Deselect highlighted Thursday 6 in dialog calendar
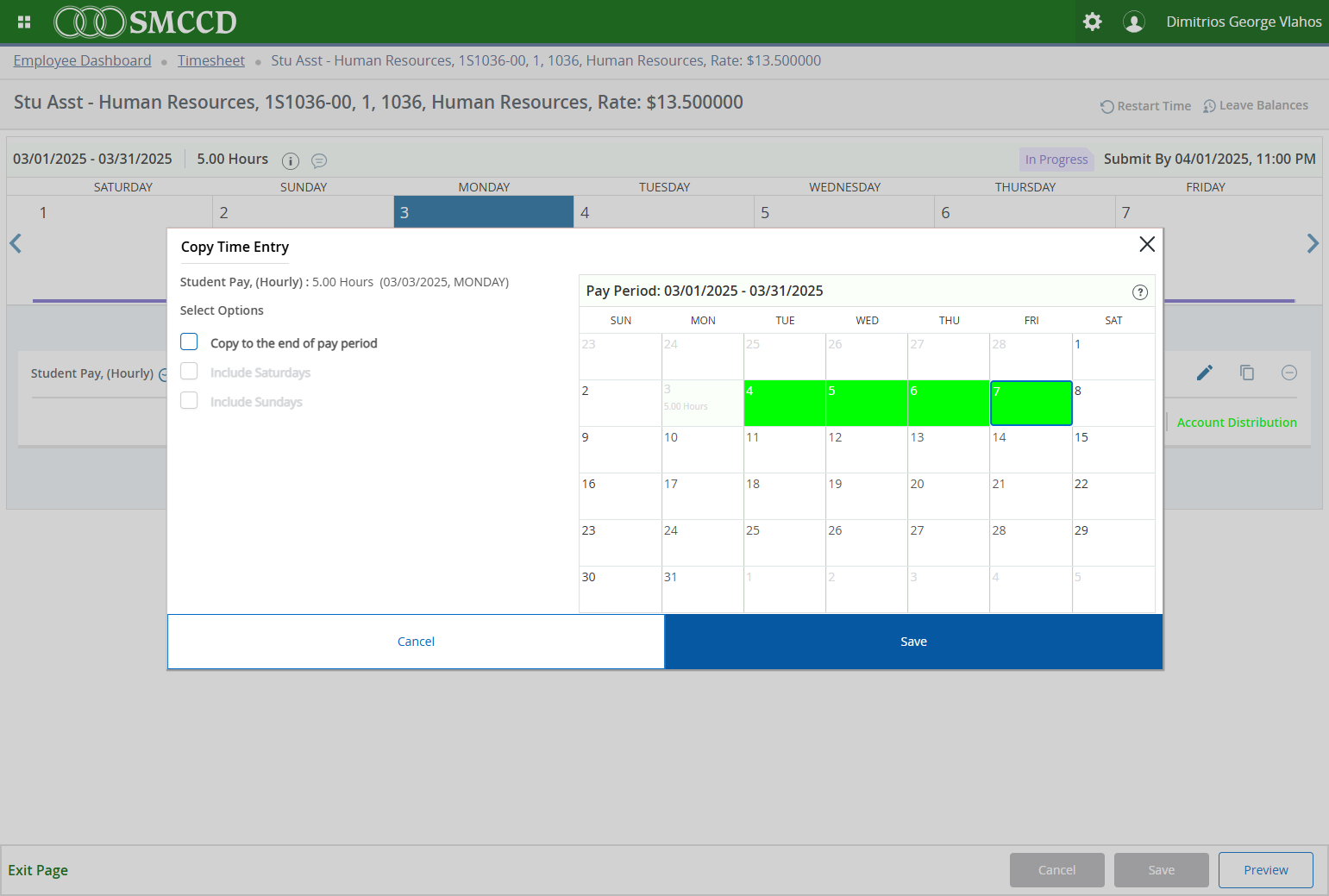 pyautogui.click(x=949, y=403)
